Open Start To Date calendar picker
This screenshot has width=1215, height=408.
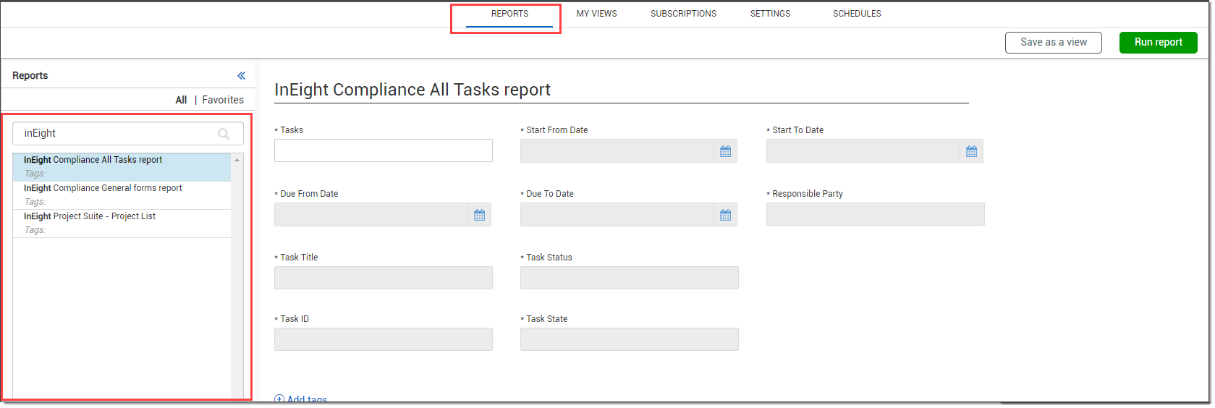tap(971, 151)
